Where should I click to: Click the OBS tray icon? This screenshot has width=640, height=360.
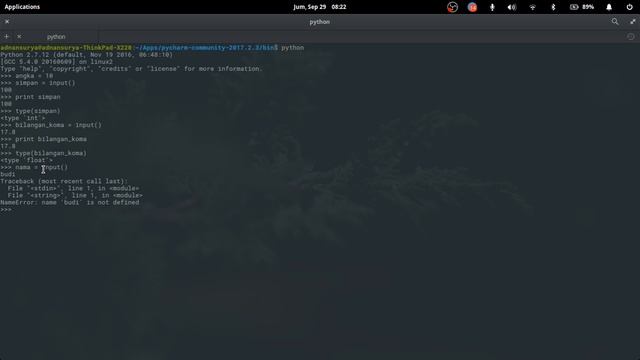tap(452, 7)
